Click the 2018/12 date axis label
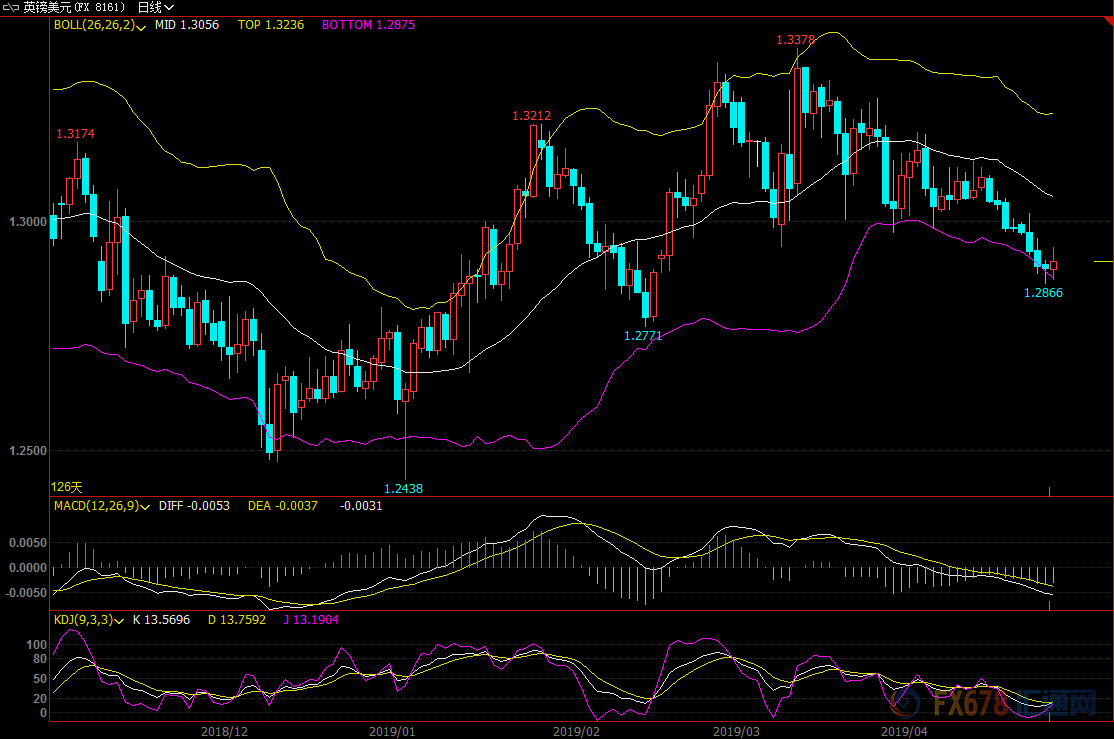1114x739 pixels. tap(225, 731)
